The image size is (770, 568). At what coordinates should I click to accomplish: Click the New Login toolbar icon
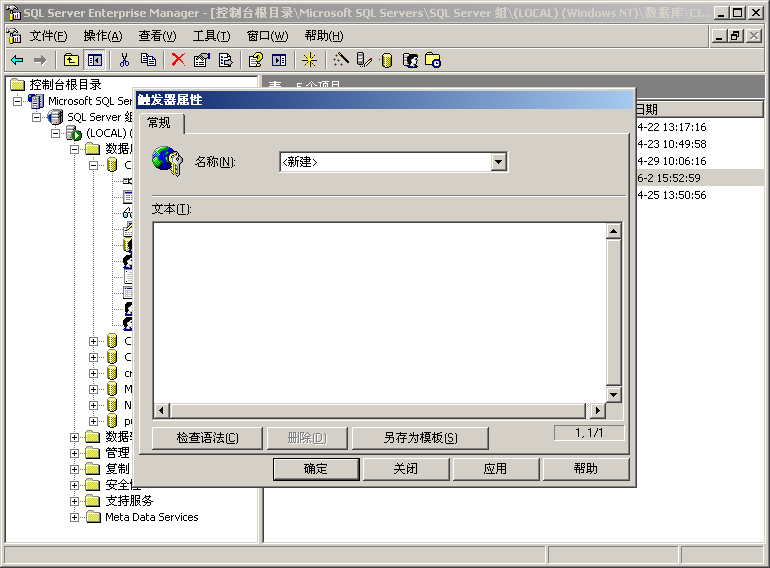click(x=410, y=60)
